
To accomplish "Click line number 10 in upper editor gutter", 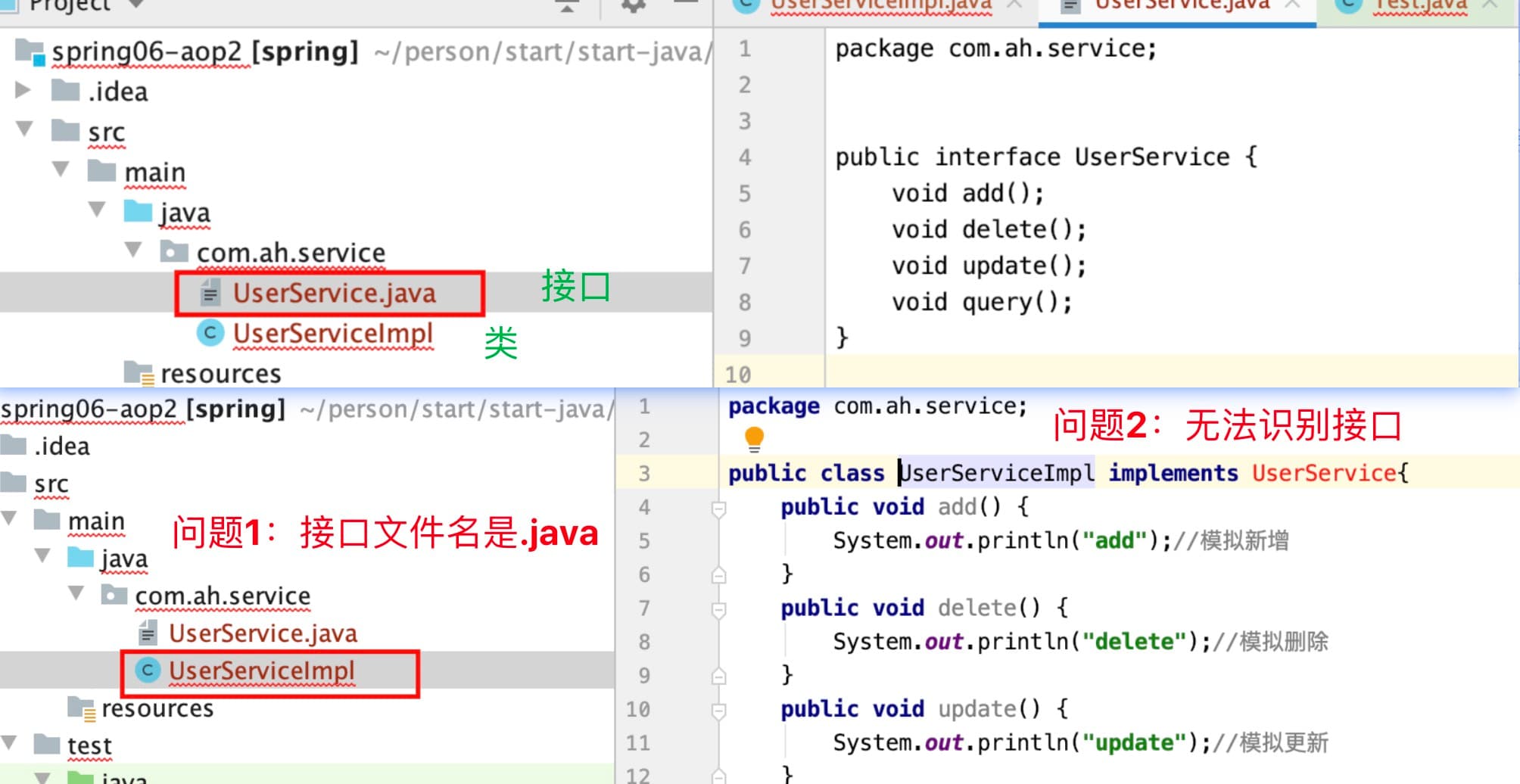I will 738,375.
